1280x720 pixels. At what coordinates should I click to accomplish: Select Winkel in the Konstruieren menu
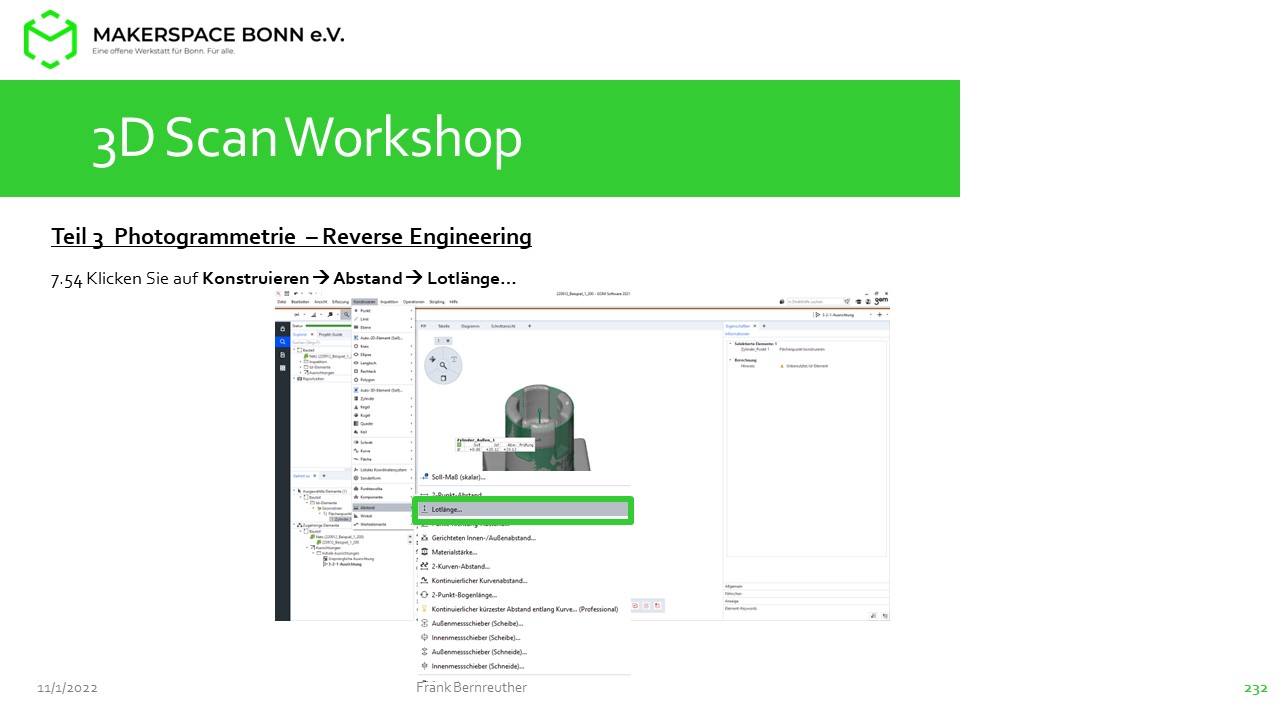coord(383,516)
